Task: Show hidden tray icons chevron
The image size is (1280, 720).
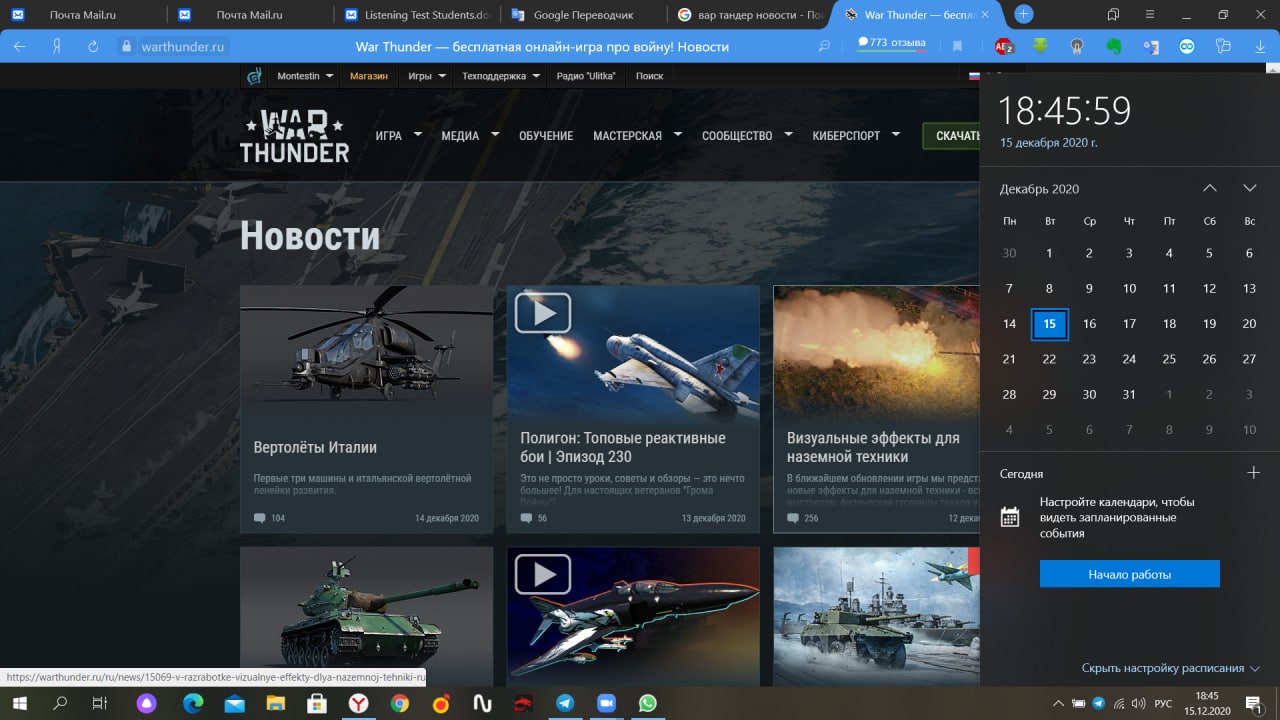Action: tap(1058, 704)
